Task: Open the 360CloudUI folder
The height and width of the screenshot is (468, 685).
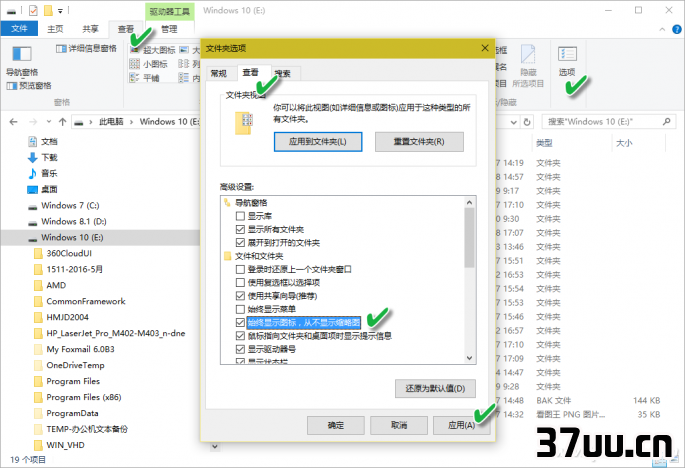Action: 63,253
